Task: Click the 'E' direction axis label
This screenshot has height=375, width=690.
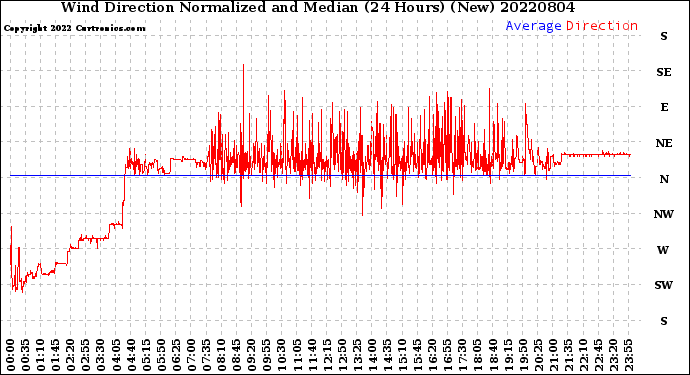Action: pyautogui.click(x=664, y=107)
